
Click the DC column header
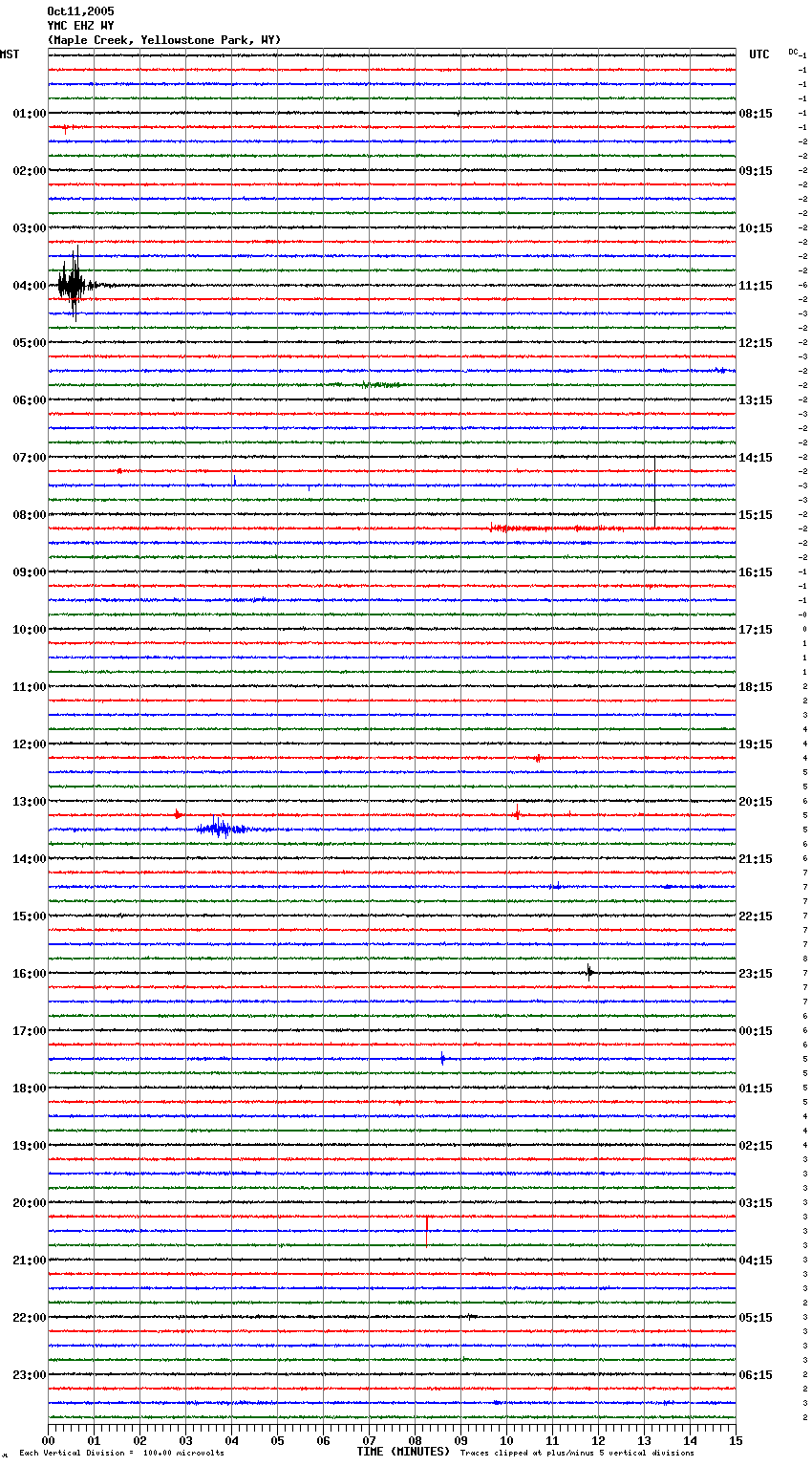[x=793, y=52]
